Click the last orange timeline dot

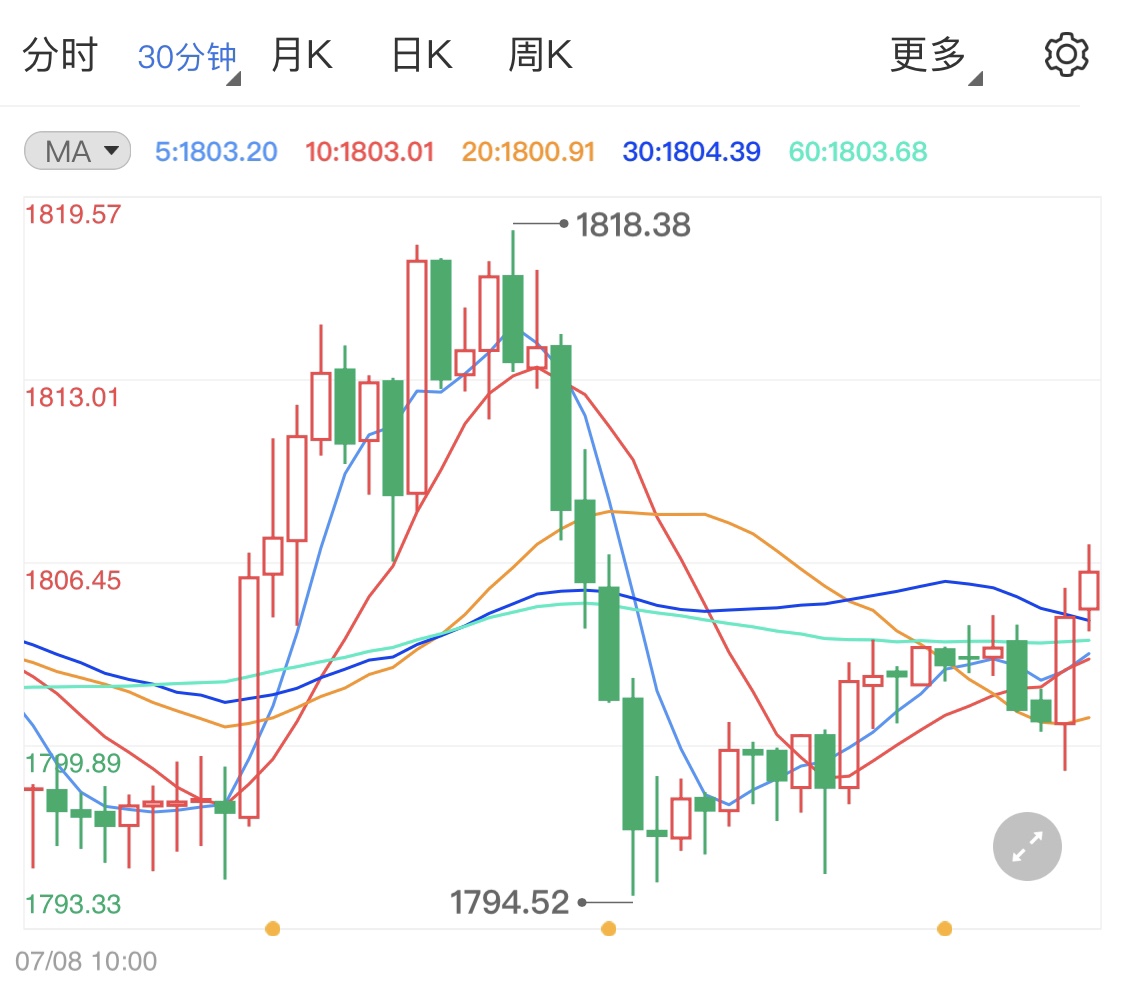(944, 929)
